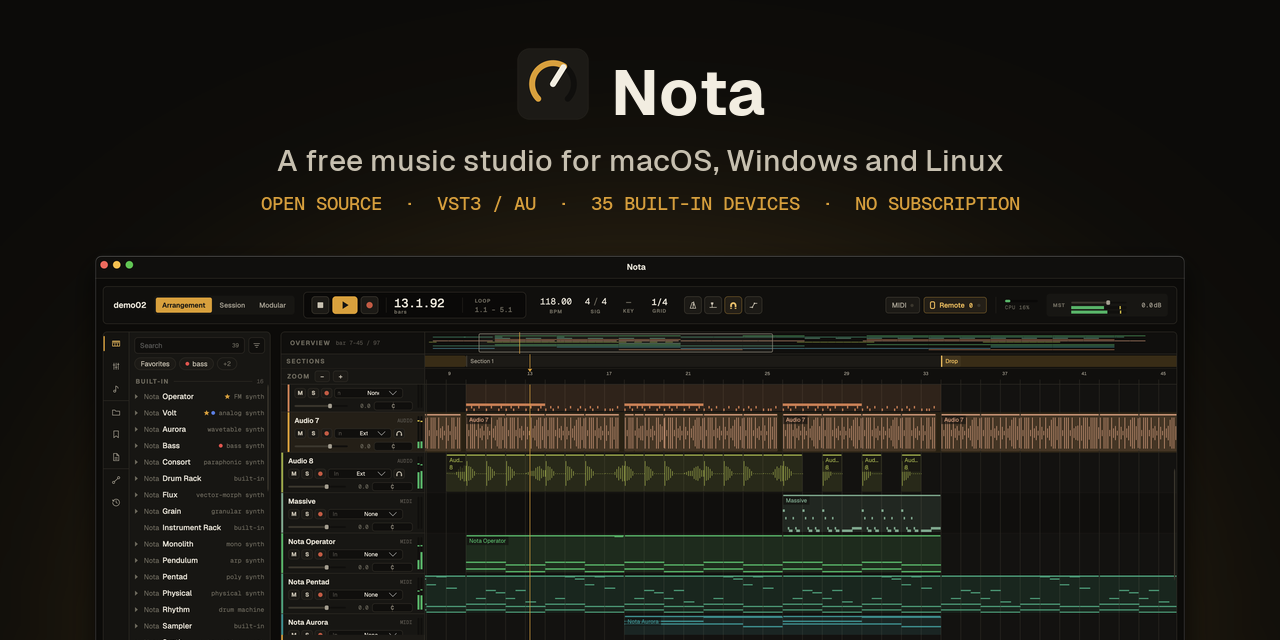Image resolution: width=1280 pixels, height=640 pixels.
Task: Solo the Audio 7 track
Action: coord(313,433)
